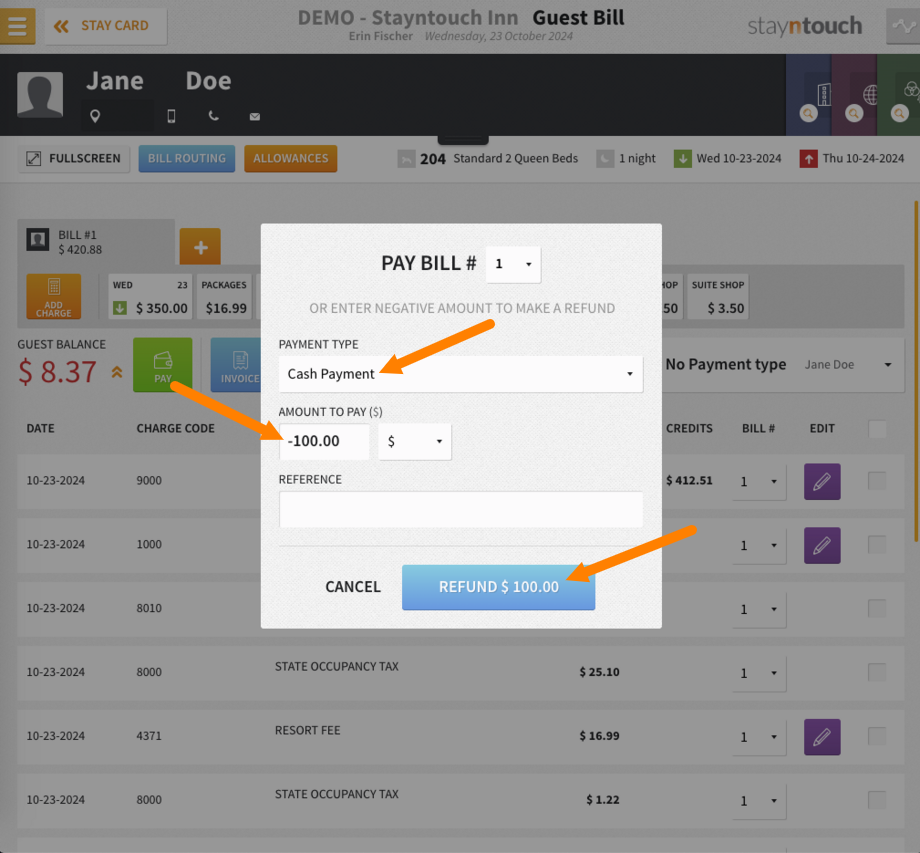Open bill number dropdown for code 8010
Viewport: 920px width, 853px height.
point(759,610)
